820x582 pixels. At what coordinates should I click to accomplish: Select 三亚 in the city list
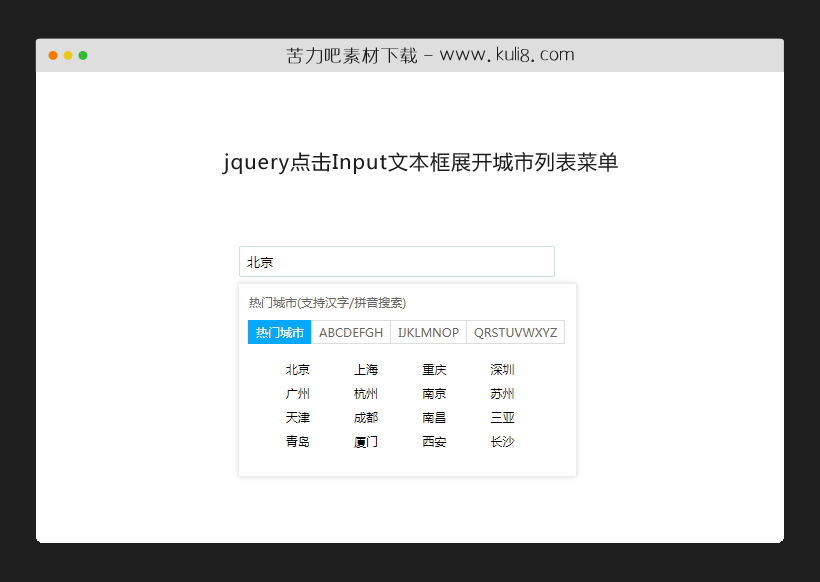(x=501, y=417)
